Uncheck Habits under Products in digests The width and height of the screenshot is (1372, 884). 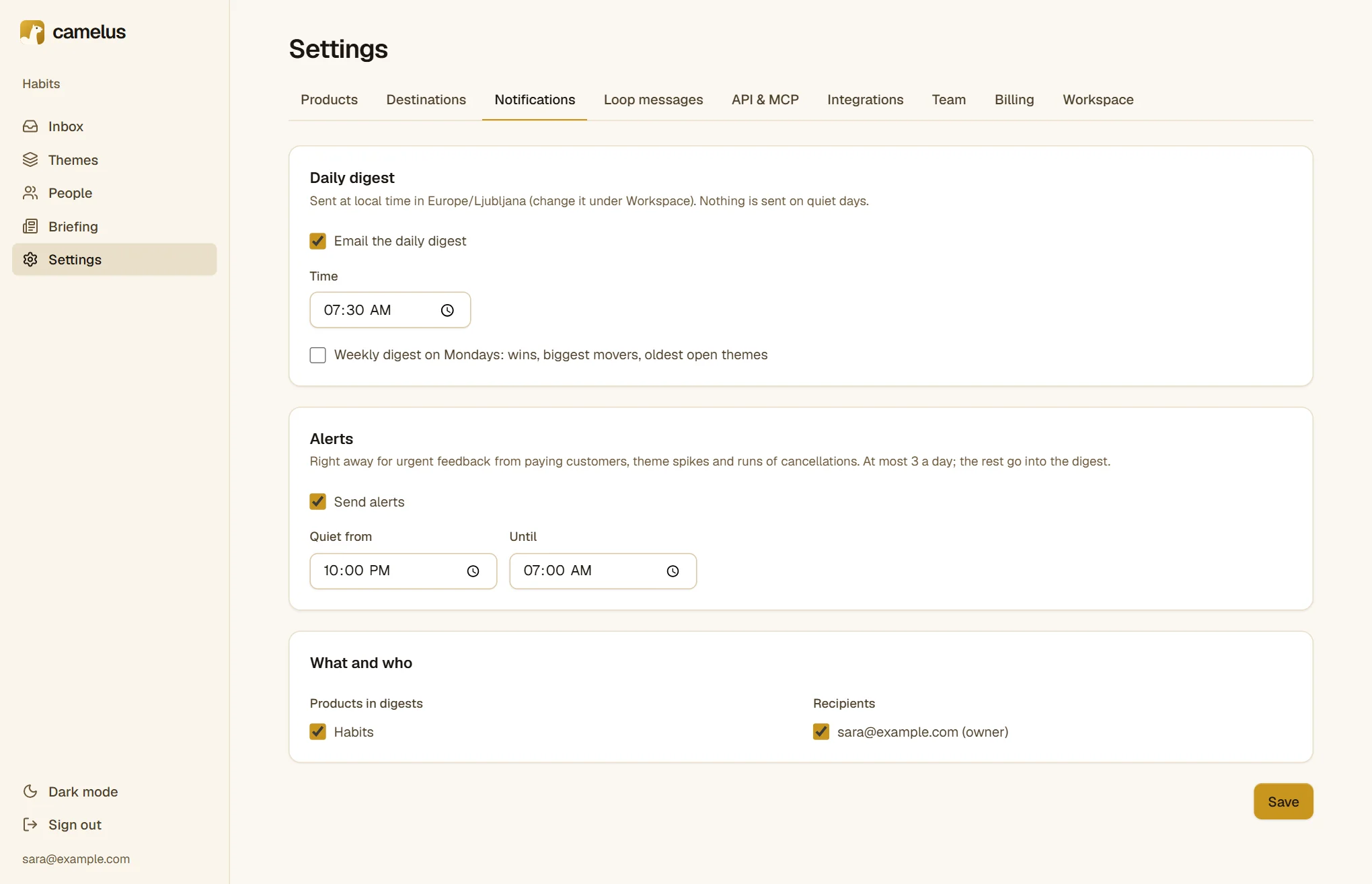pos(317,732)
